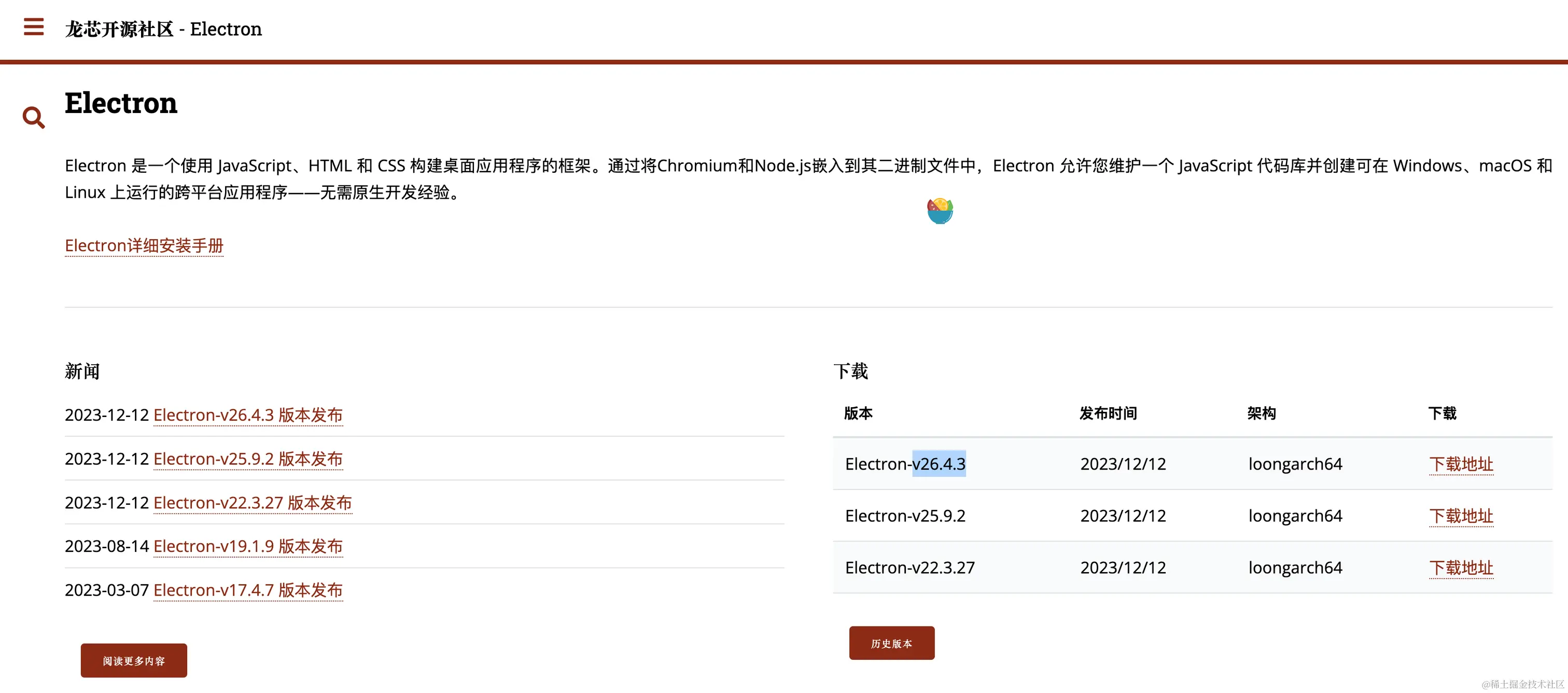Click download link for Electron-v25.9.2
Image resolution: width=1568 pixels, height=693 pixels.
click(x=1461, y=516)
